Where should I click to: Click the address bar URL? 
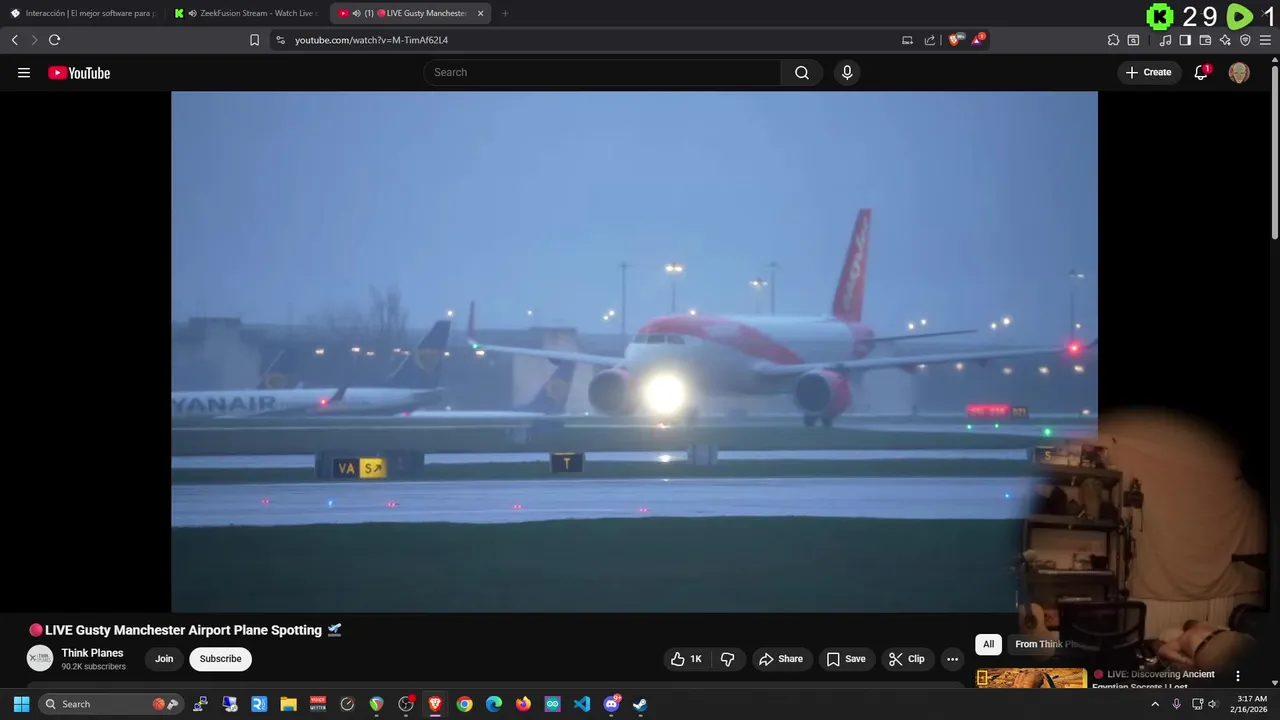[371, 40]
